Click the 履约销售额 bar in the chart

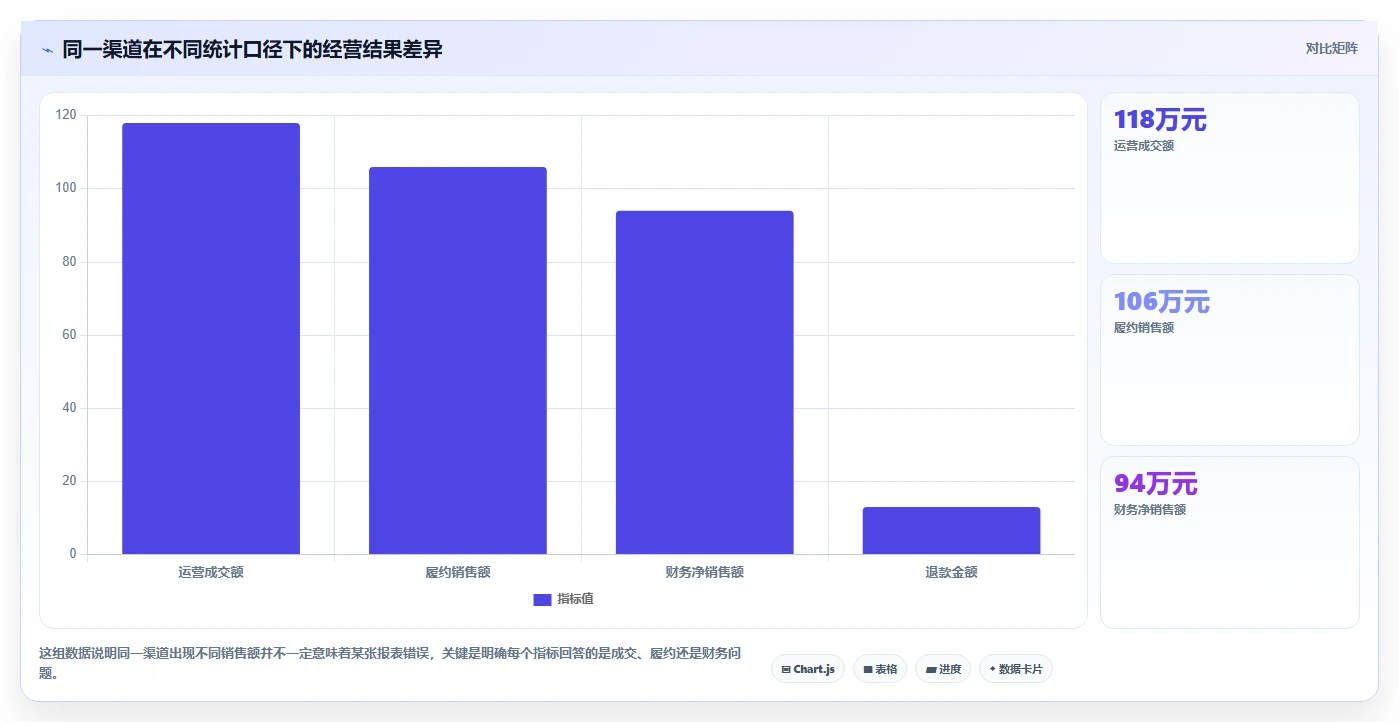tap(458, 360)
